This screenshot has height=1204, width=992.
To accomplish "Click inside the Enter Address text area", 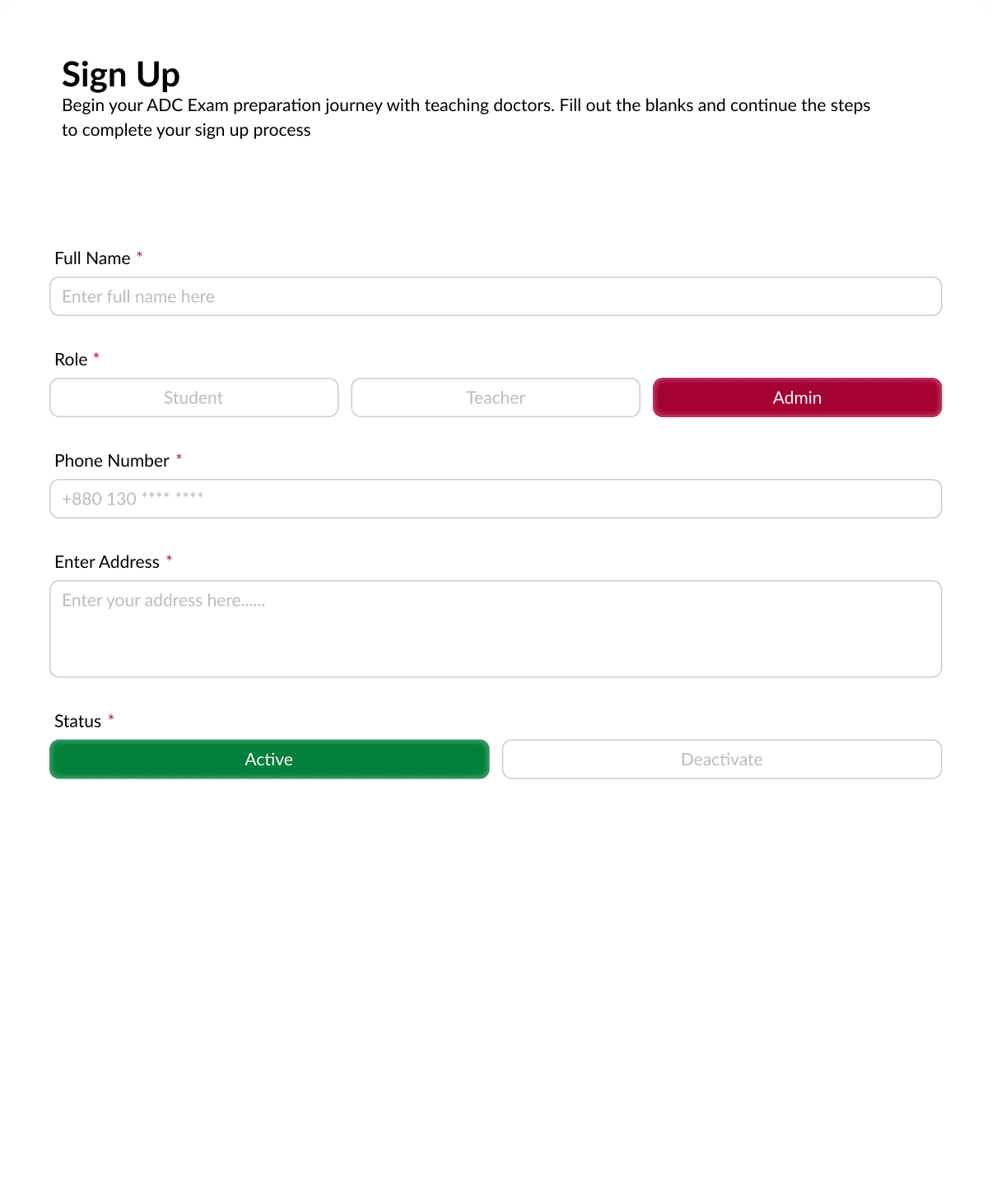I will pos(496,629).
